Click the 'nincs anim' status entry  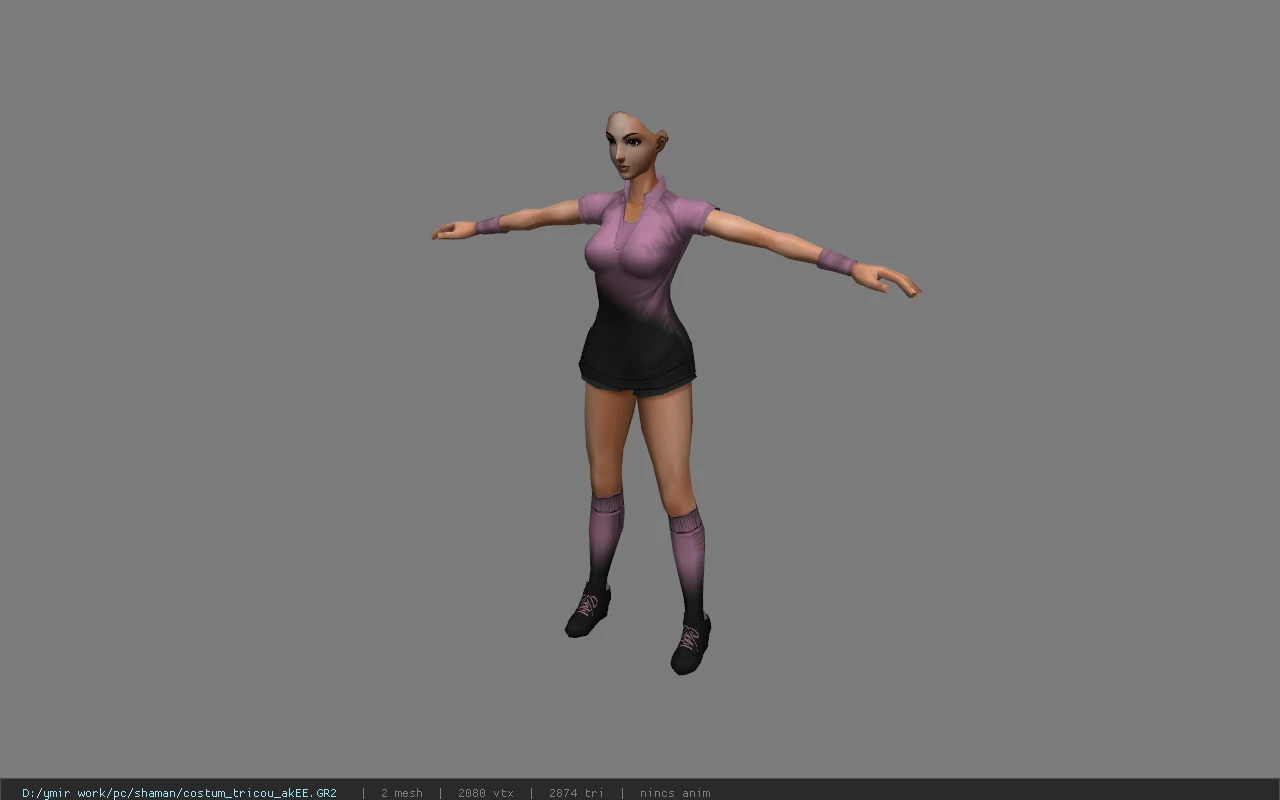coord(675,793)
